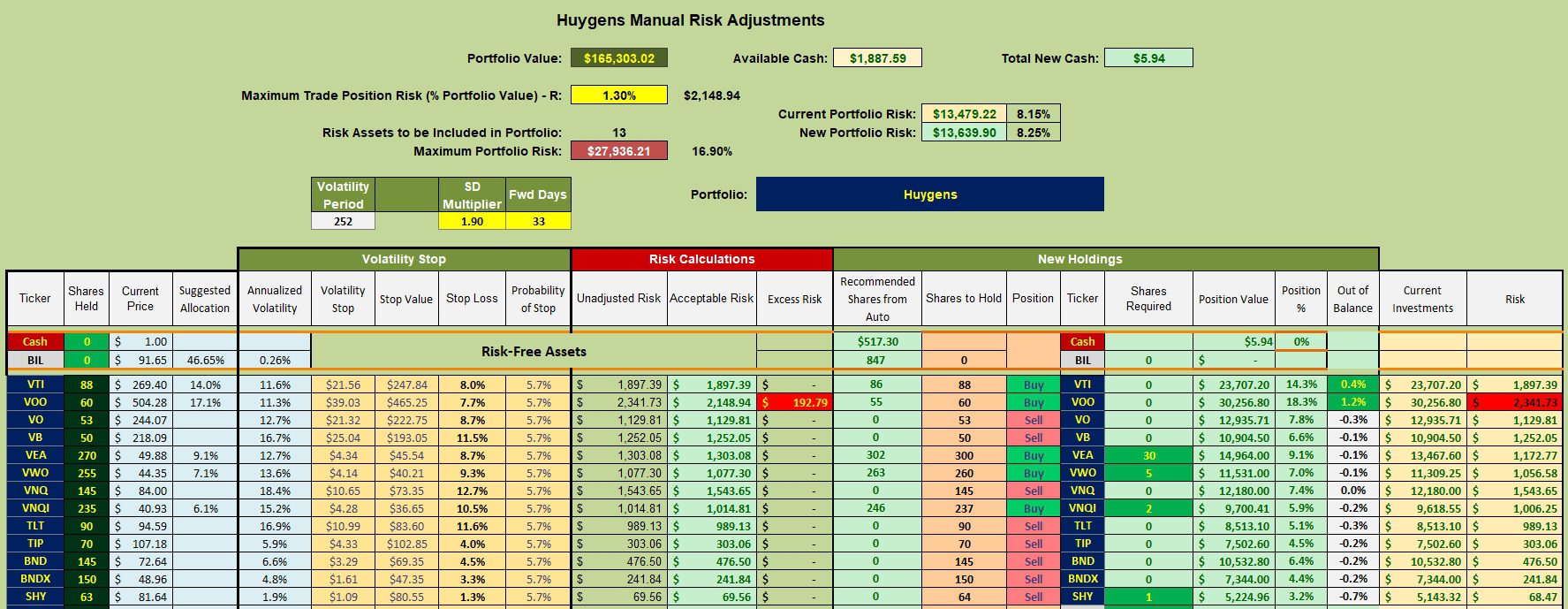Select the Suggested Allocation column header
Screen dimensions: 1568x609
point(205,299)
